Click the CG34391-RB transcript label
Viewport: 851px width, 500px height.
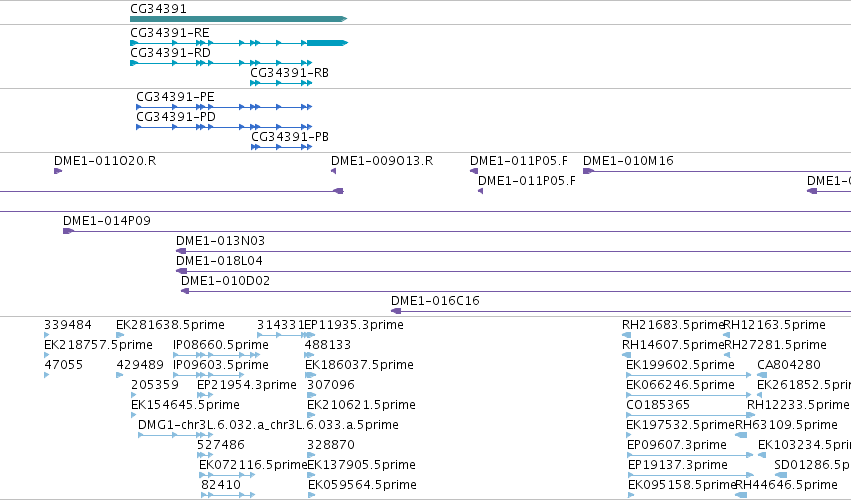(289, 73)
